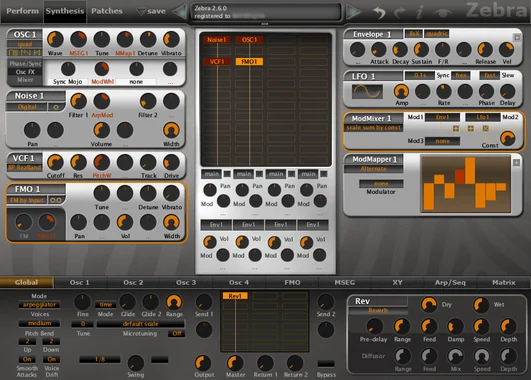Click the eye icon in header

click(443, 13)
